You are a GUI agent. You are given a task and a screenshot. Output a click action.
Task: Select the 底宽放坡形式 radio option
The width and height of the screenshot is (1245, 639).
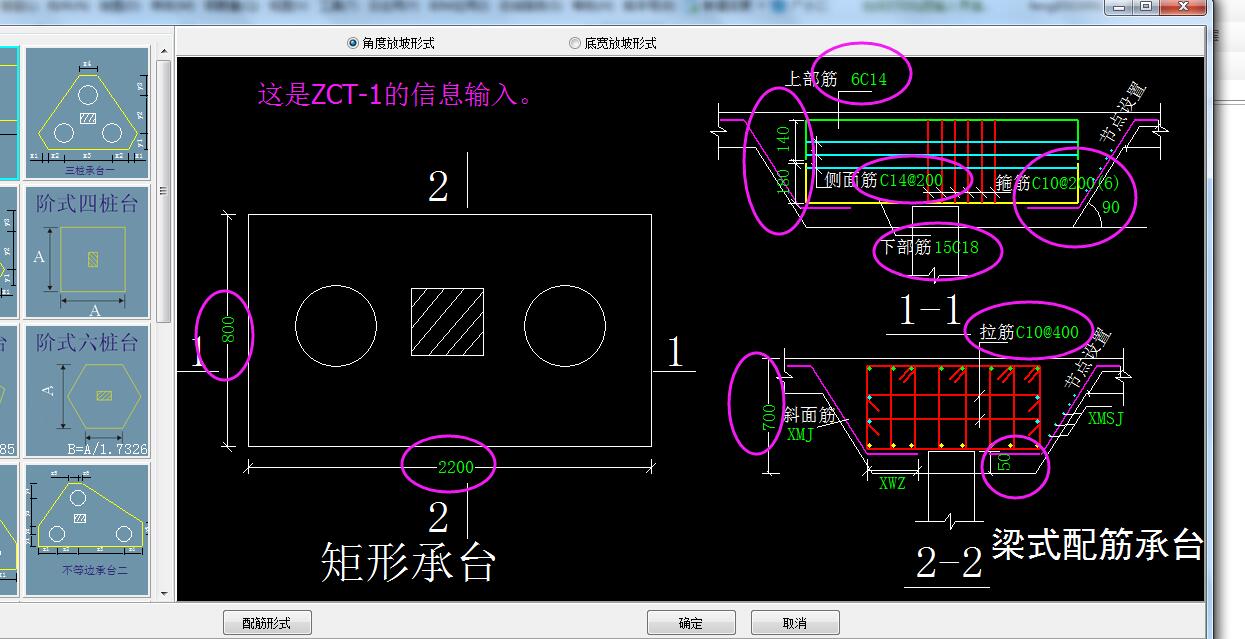click(613, 43)
